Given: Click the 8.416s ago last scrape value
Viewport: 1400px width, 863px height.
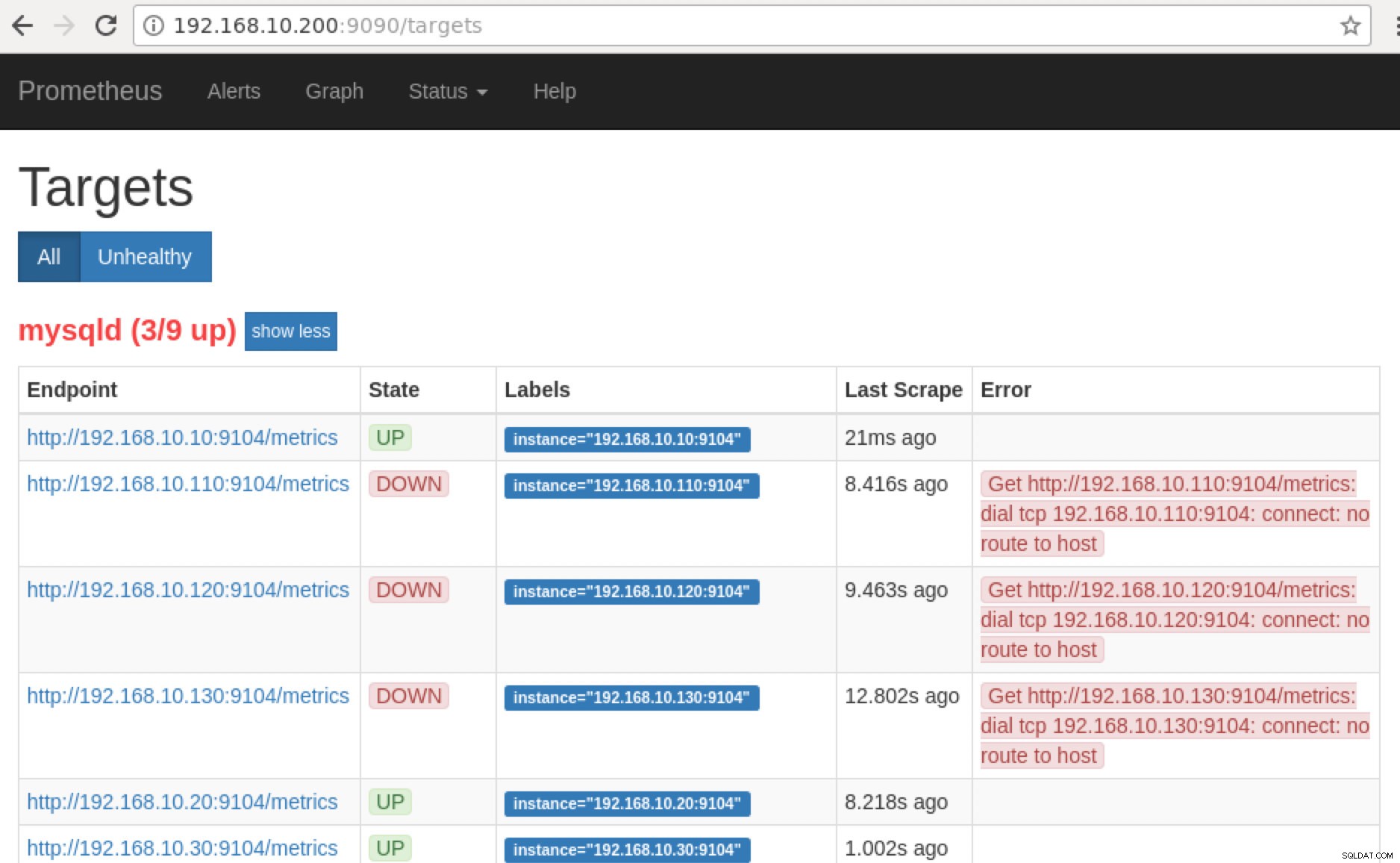Looking at the screenshot, I should (896, 484).
